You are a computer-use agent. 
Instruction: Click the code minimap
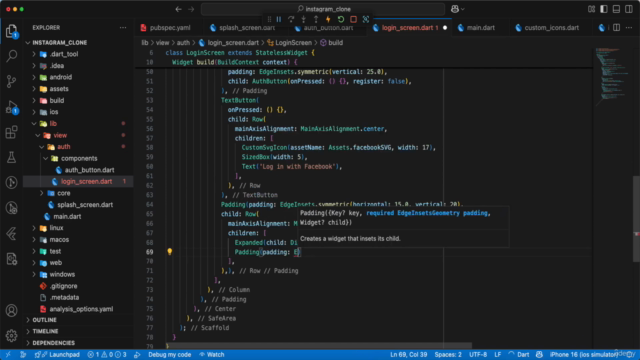[611, 78]
